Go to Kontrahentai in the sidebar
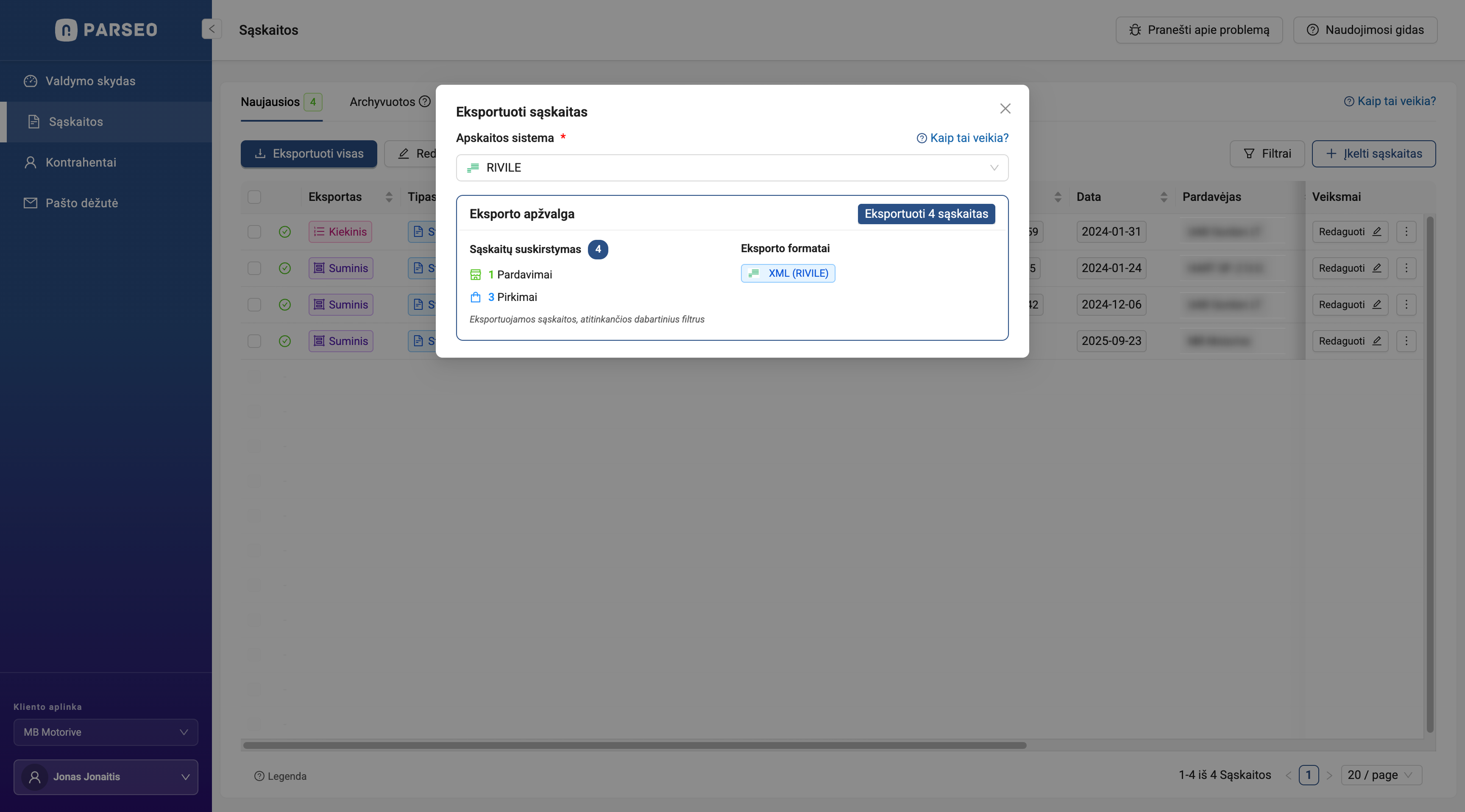Image resolution: width=1465 pixels, height=812 pixels. 81,163
